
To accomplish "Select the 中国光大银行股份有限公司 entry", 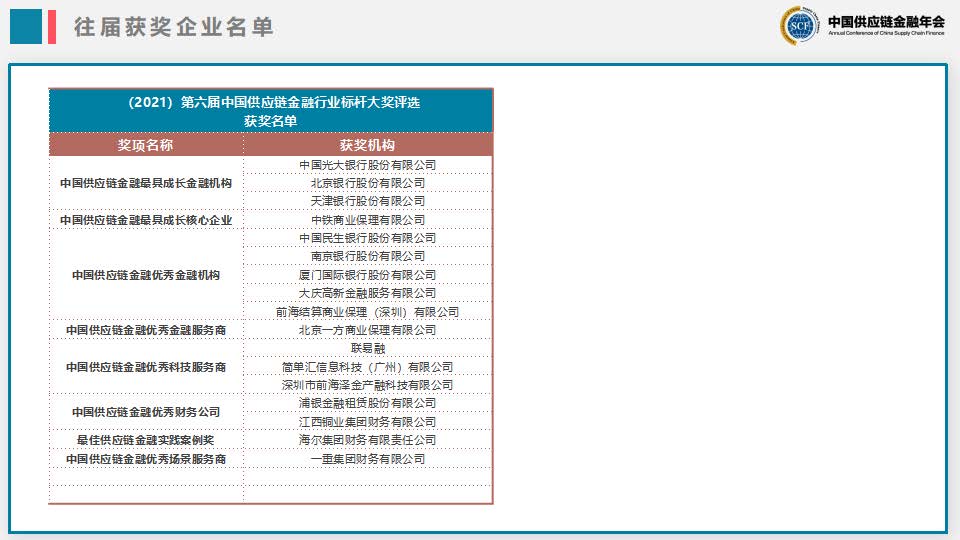I will point(367,165).
